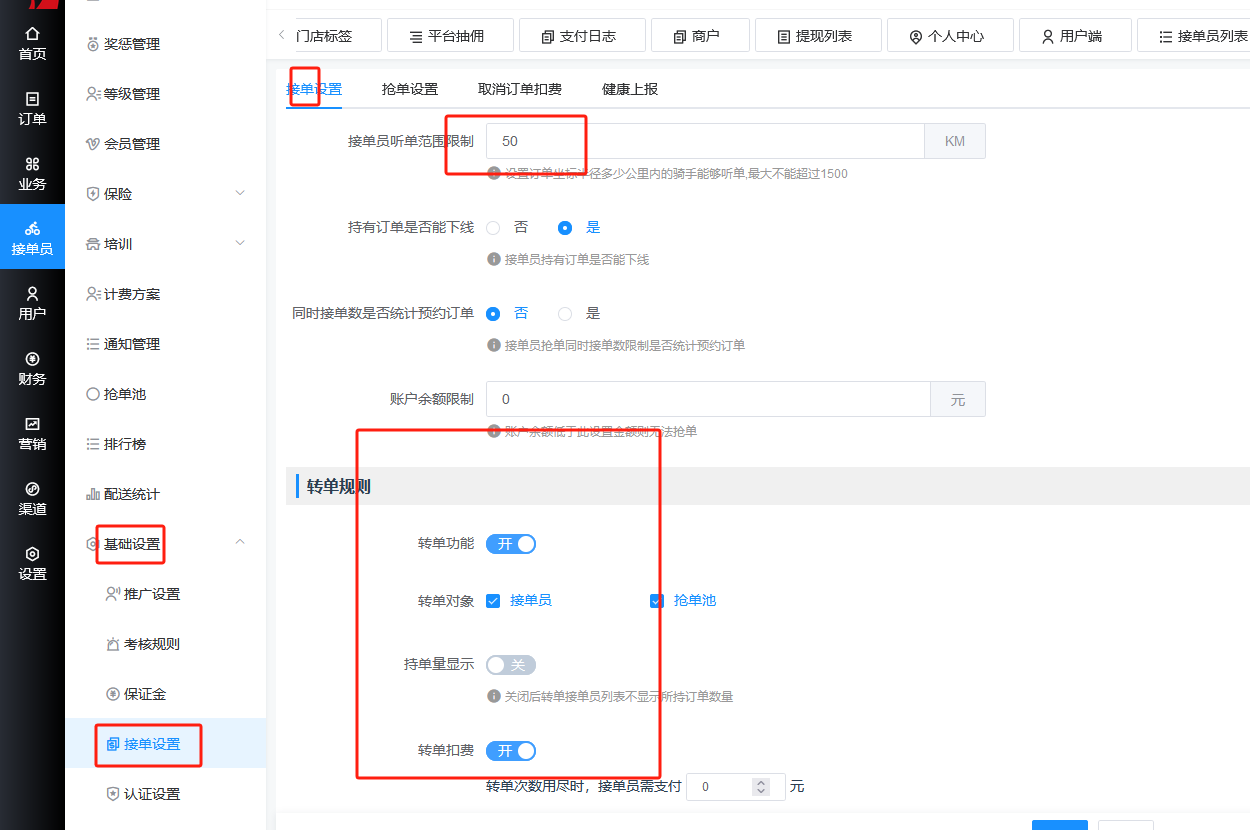Switch to the 抢单设置 tab
The width and height of the screenshot is (1250, 830).
[x=410, y=89]
